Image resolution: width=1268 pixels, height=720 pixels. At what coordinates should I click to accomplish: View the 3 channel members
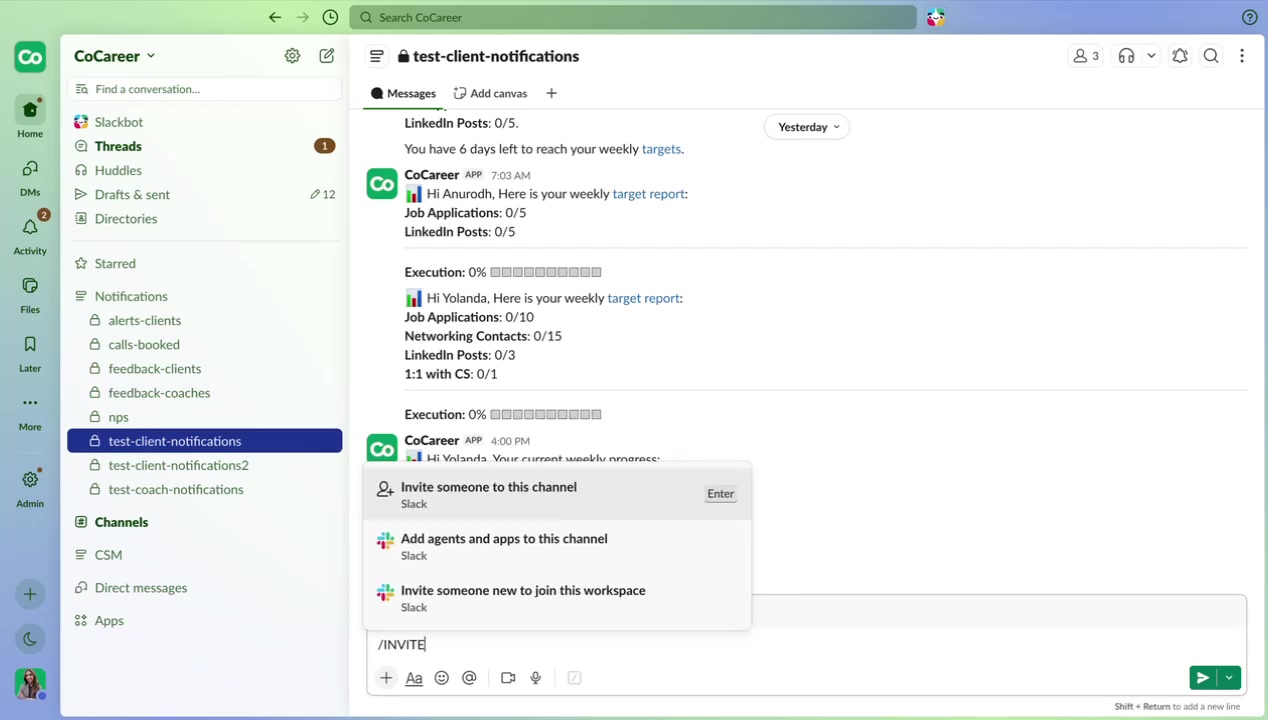(x=1086, y=56)
